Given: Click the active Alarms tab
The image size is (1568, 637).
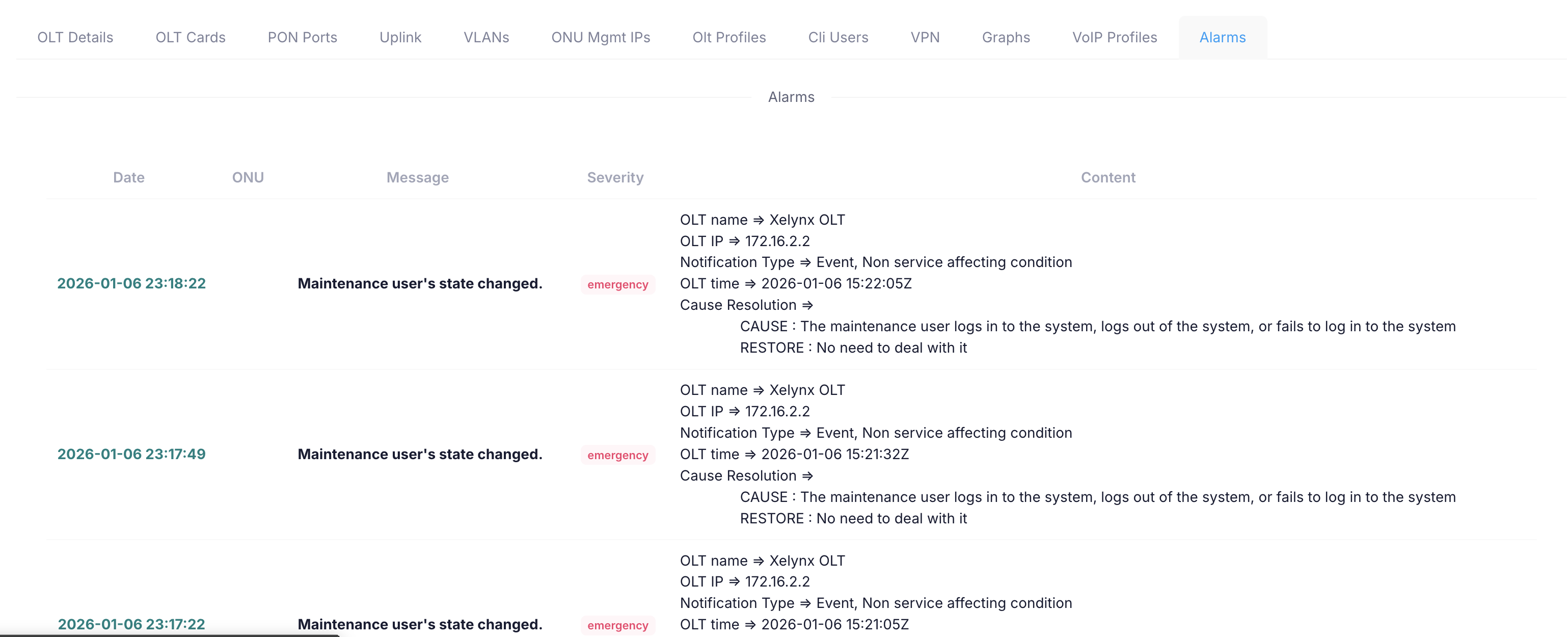Looking at the screenshot, I should coord(1222,38).
